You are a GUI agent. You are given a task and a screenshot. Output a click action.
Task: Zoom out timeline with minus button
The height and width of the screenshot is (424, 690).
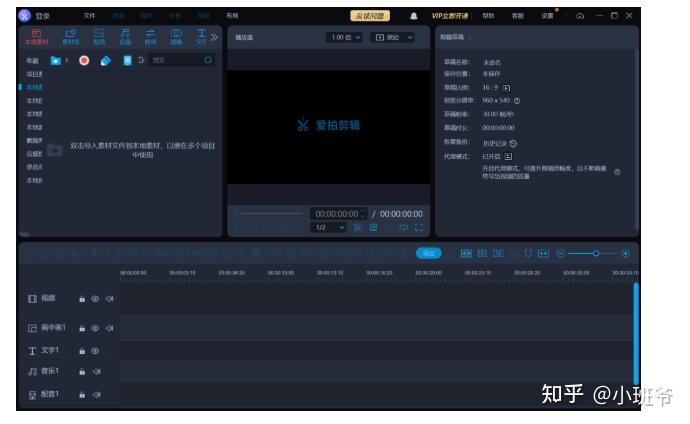[561, 253]
